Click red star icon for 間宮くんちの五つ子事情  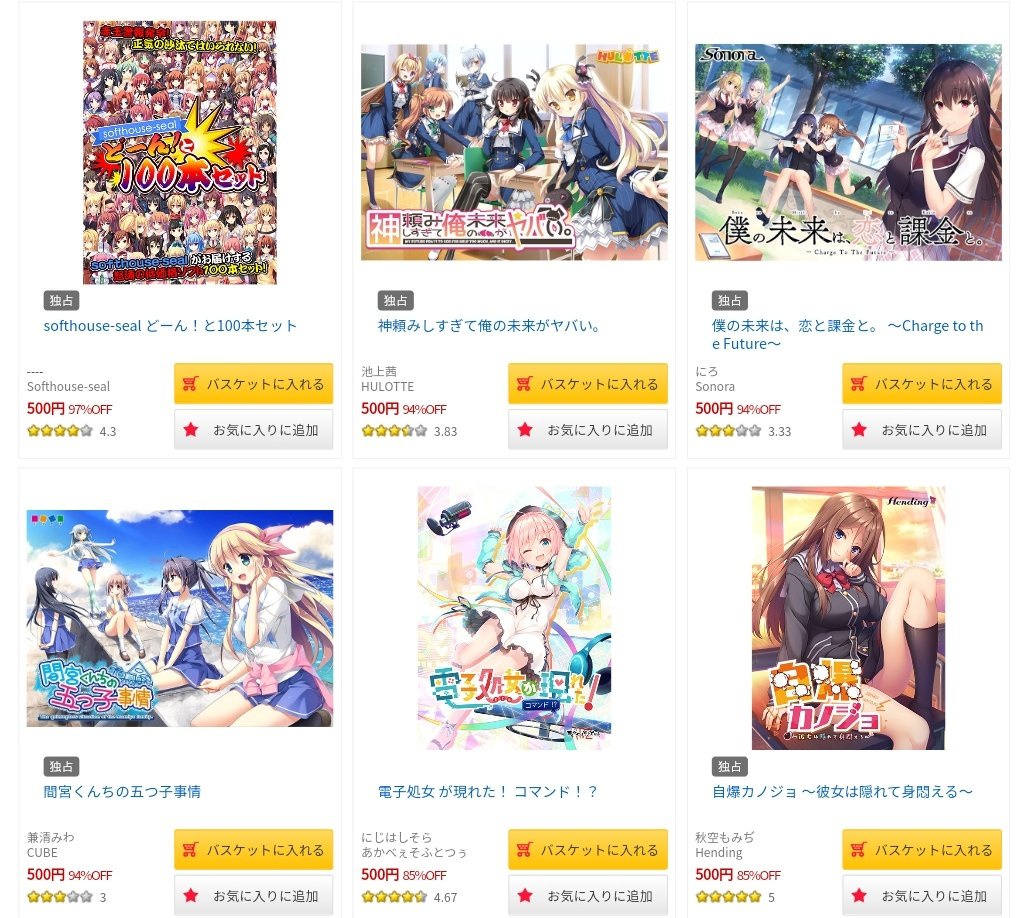[191, 896]
